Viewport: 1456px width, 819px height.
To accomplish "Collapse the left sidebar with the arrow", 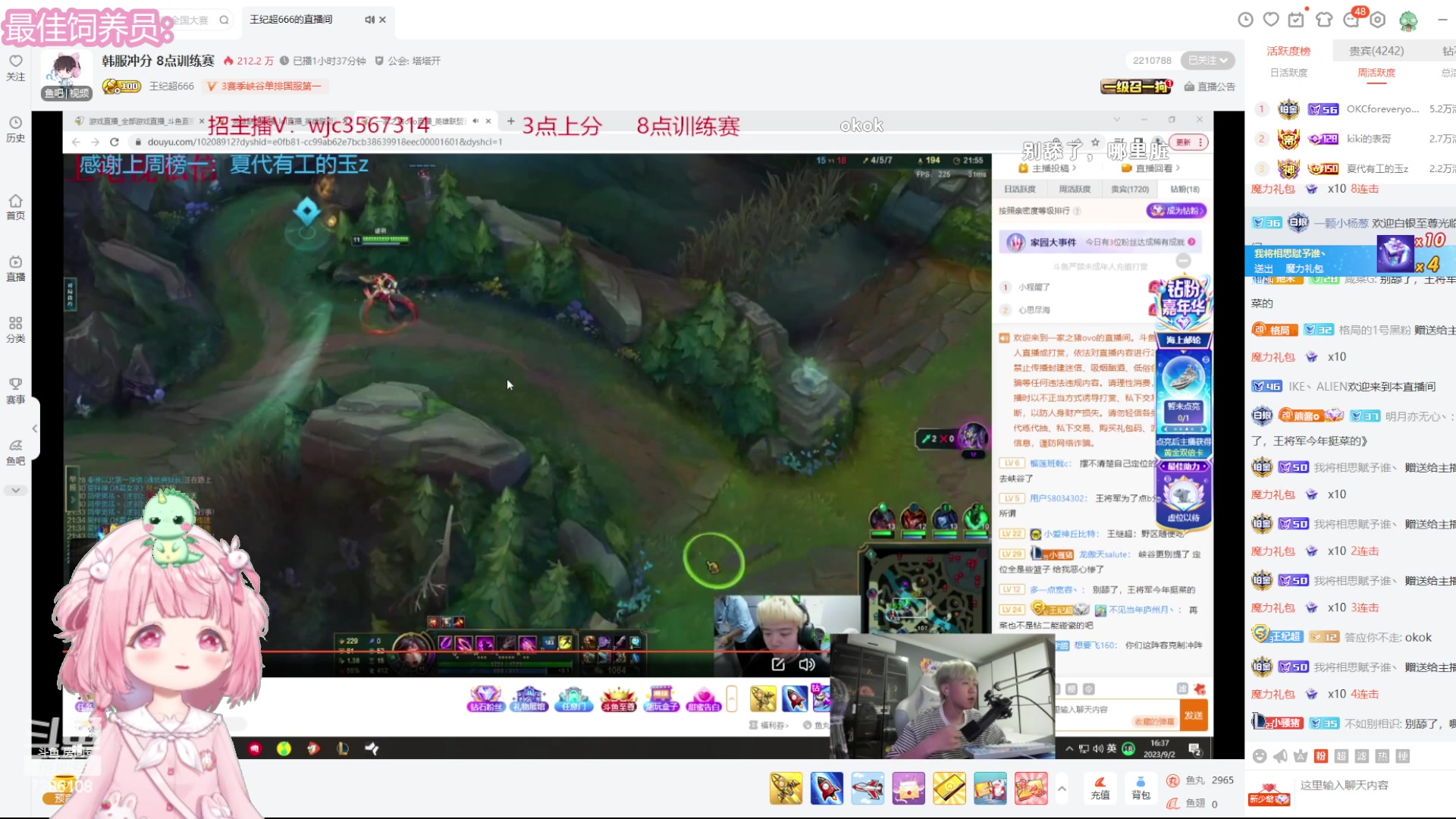I will [x=35, y=428].
